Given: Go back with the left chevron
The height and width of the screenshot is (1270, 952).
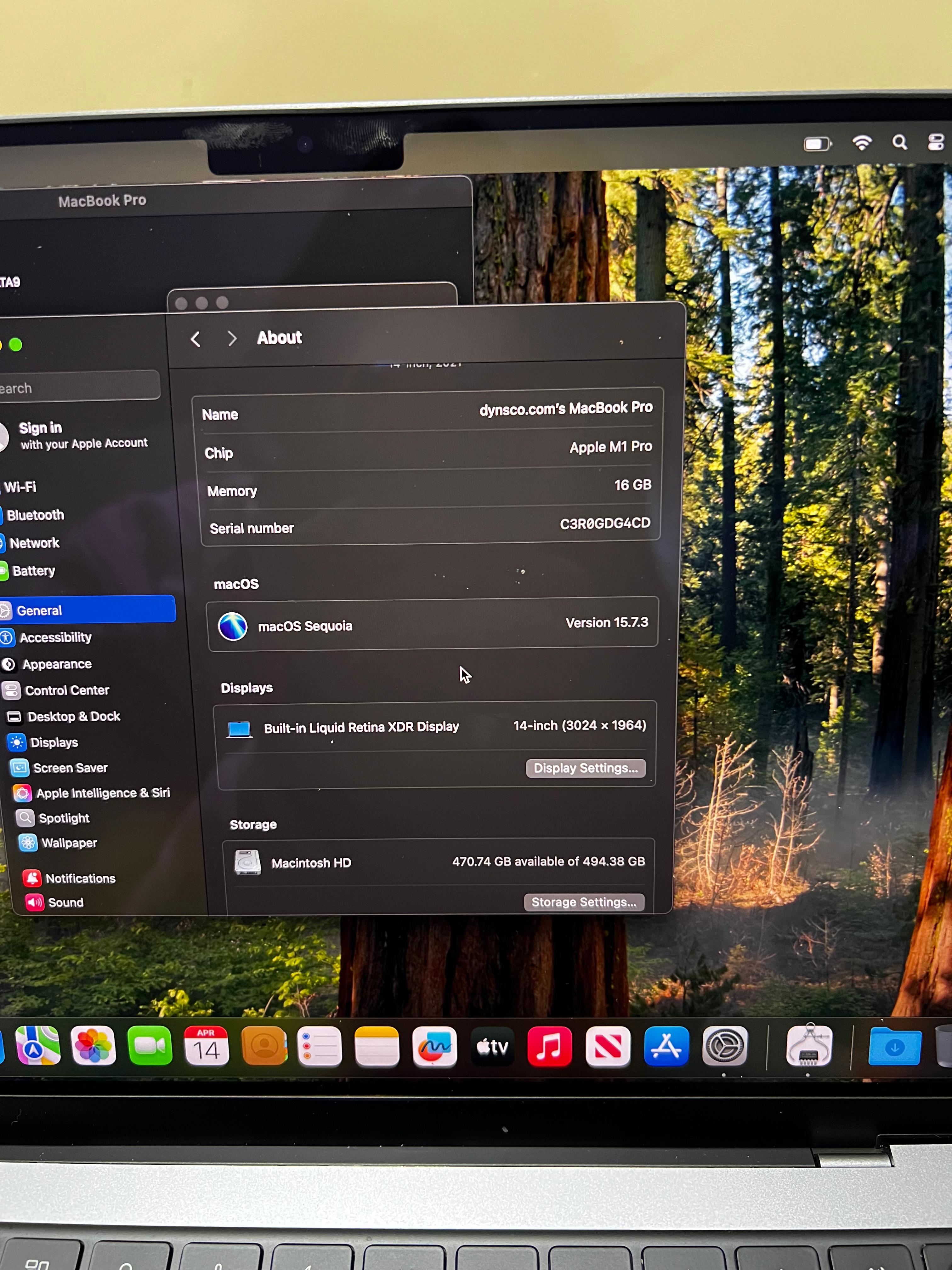Looking at the screenshot, I should pos(196,339).
